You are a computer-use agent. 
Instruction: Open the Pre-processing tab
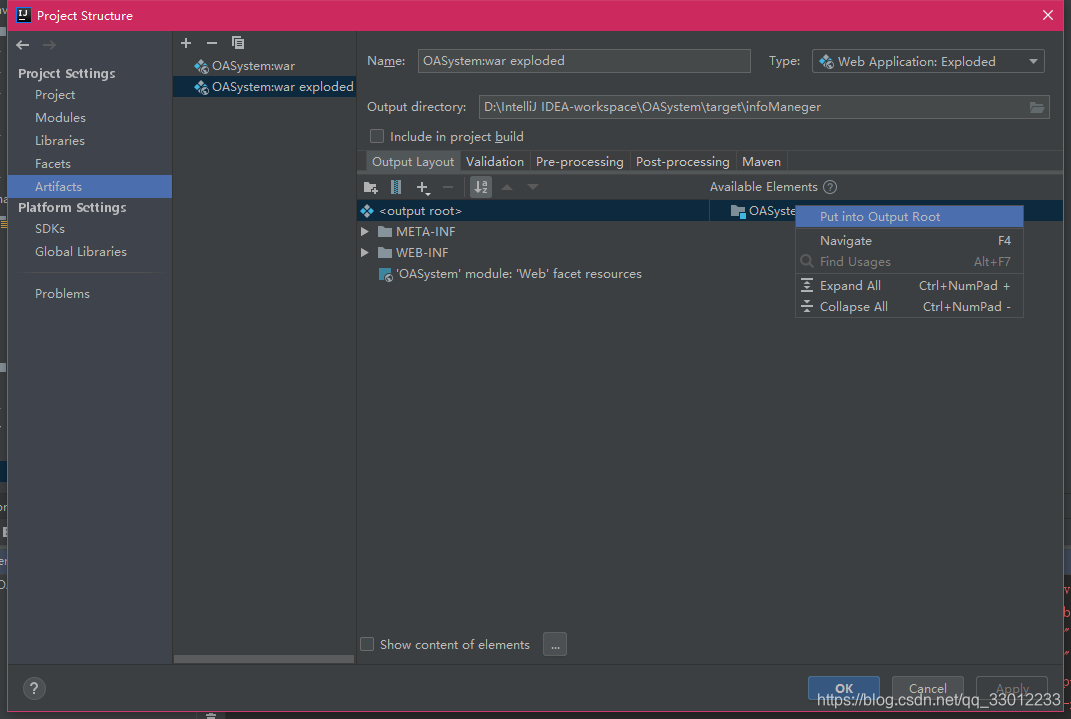click(x=579, y=162)
